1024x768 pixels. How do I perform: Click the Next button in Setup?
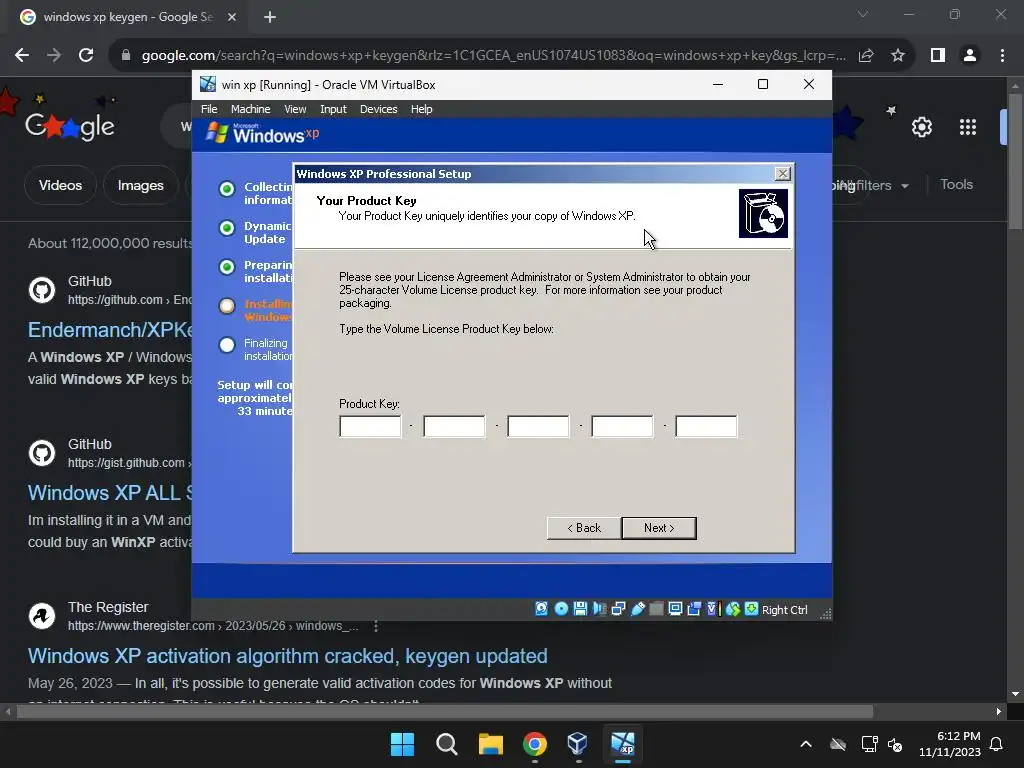pyautogui.click(x=659, y=528)
